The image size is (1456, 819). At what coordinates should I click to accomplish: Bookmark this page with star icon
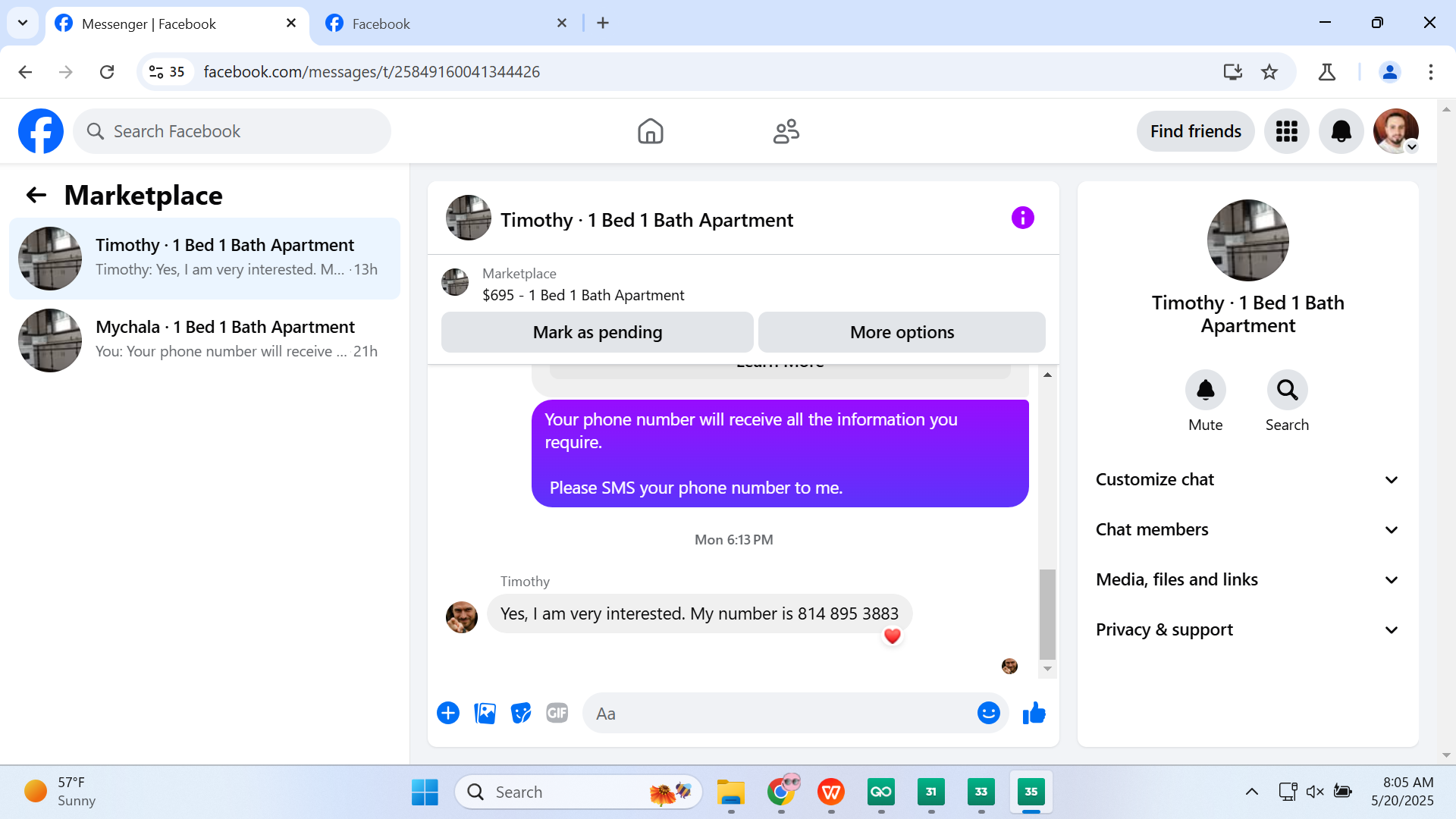click(1269, 72)
